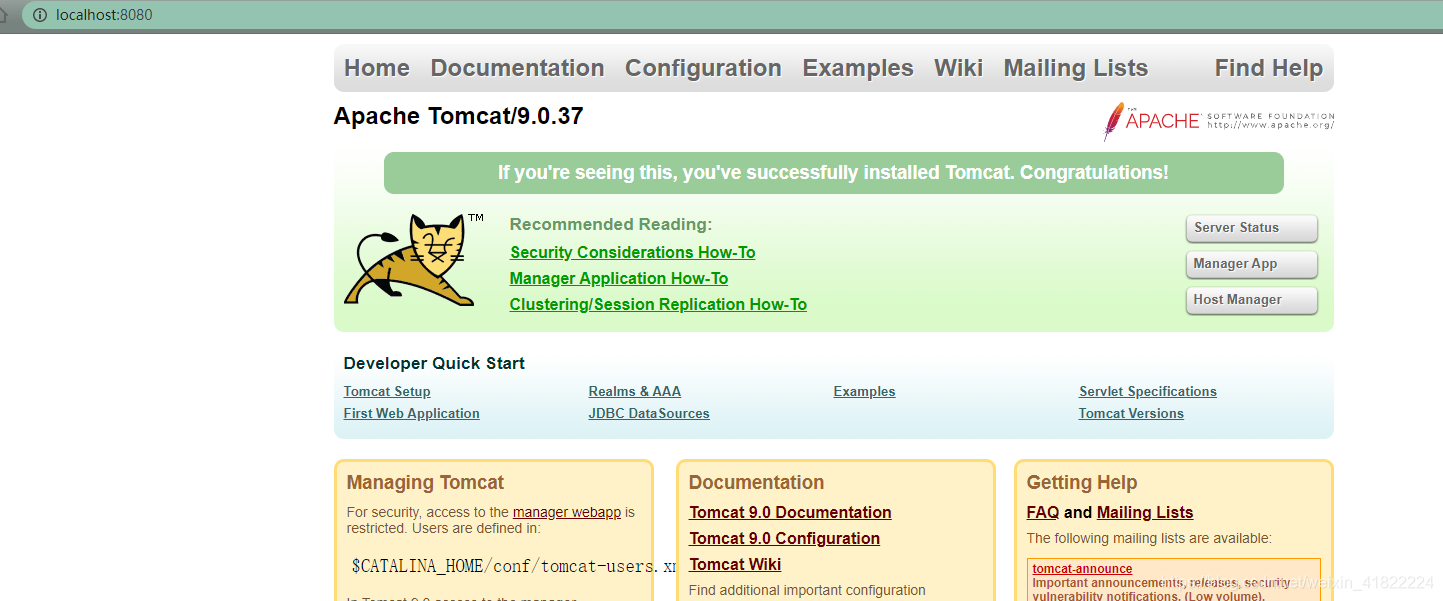Click the successfully installed Tomcat congratulations banner
This screenshot has height=601, width=1443.
pos(833,173)
